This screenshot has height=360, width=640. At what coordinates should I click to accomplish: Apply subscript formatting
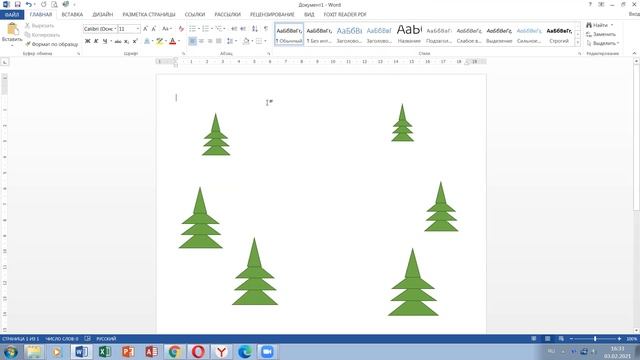127,41
